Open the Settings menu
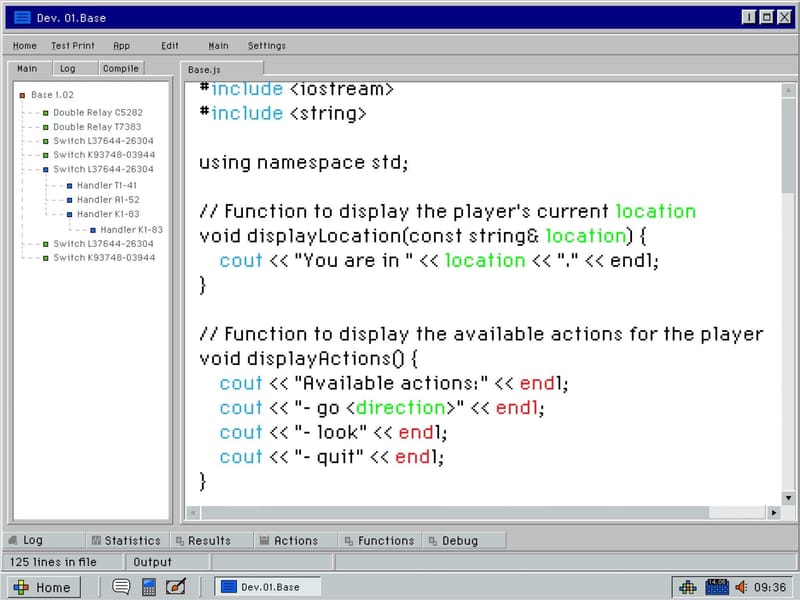 click(267, 45)
